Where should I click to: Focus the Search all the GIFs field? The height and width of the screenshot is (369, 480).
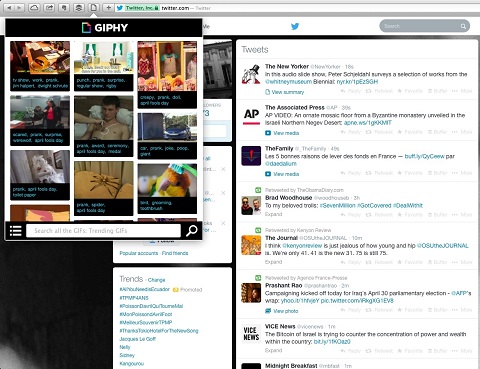tap(103, 231)
